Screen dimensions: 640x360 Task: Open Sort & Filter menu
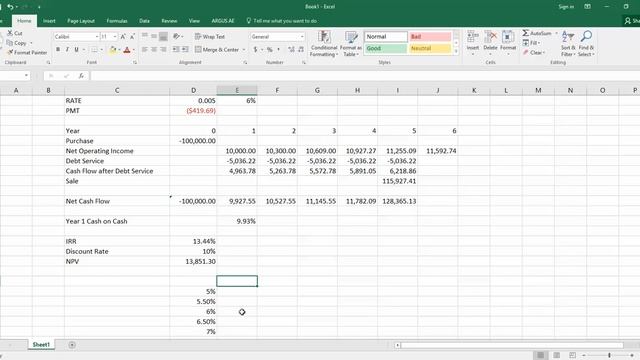[x=568, y=43]
